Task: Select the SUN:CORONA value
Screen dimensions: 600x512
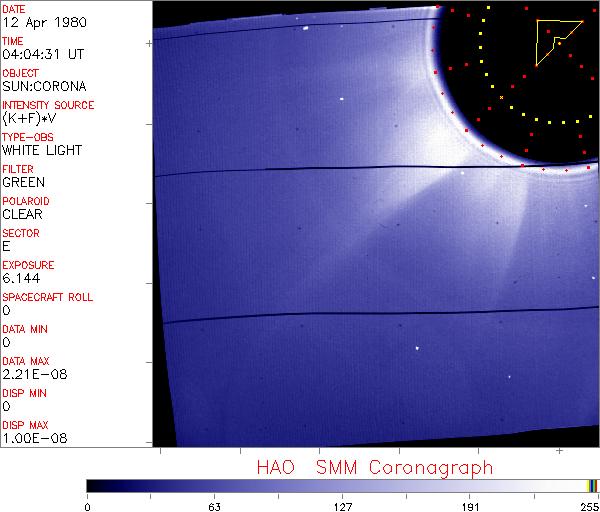Action: pyautogui.click(x=44, y=86)
